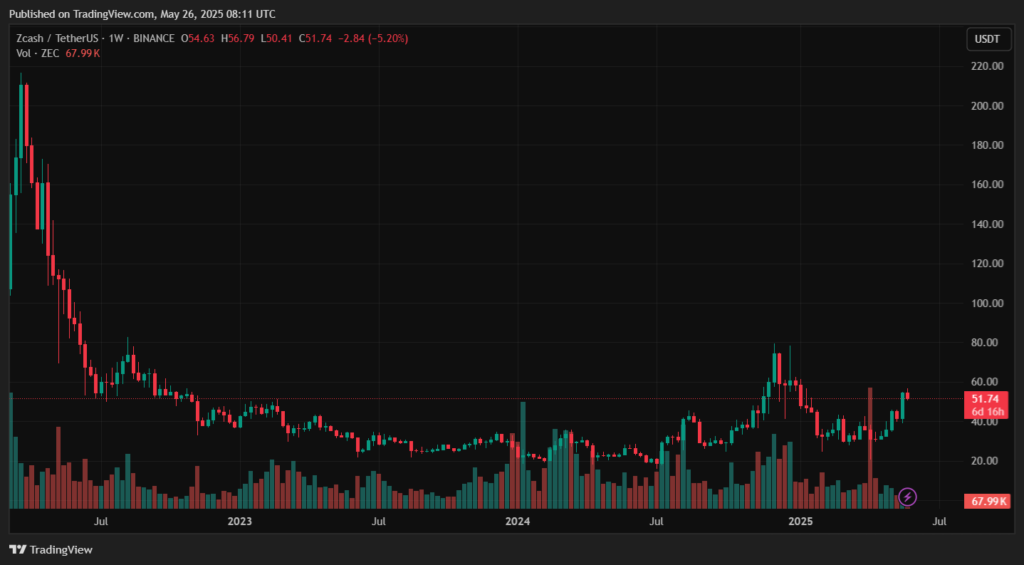Click the TradingView logo icon

[17, 549]
